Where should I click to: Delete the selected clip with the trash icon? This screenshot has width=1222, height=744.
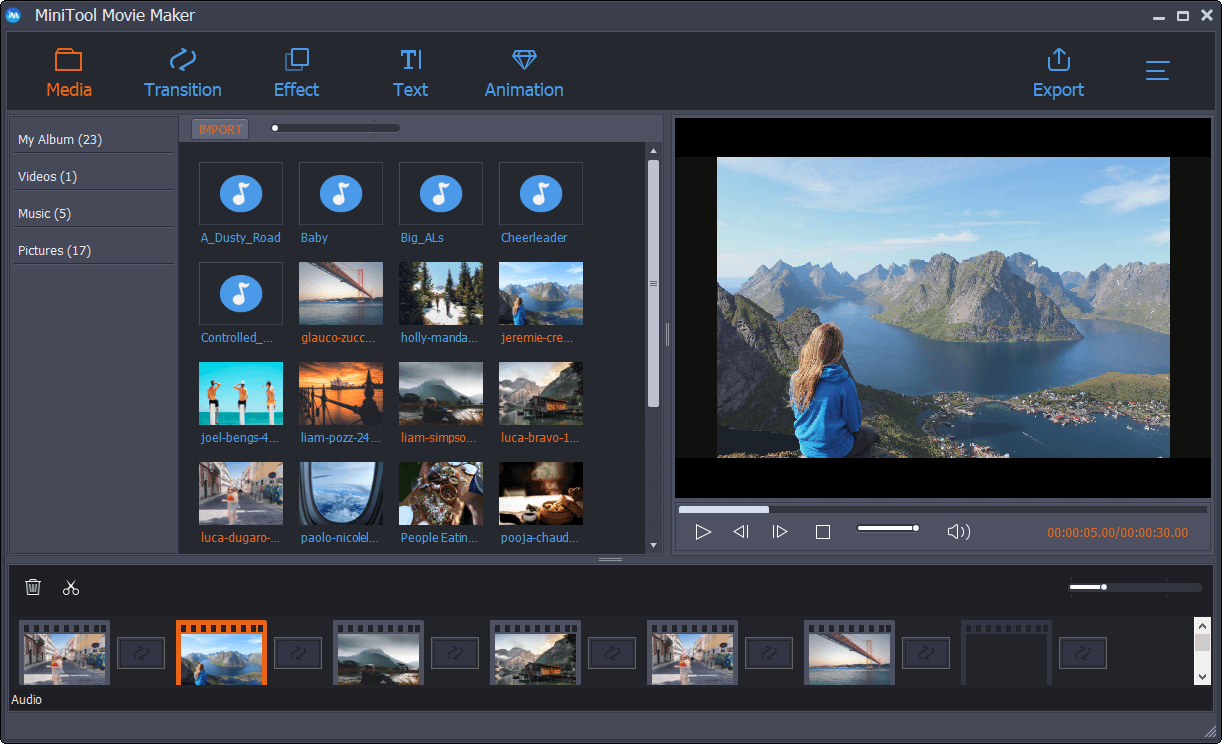pyautogui.click(x=33, y=587)
